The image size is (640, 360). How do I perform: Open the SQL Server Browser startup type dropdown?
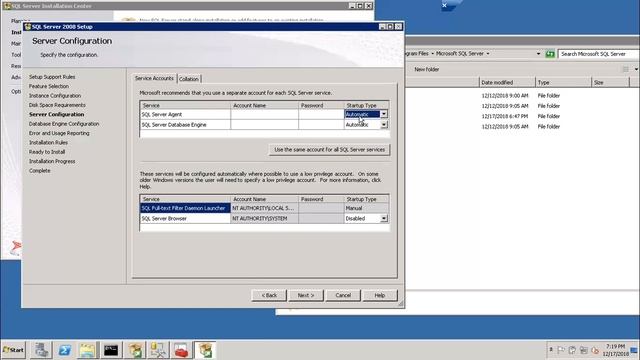(384, 218)
